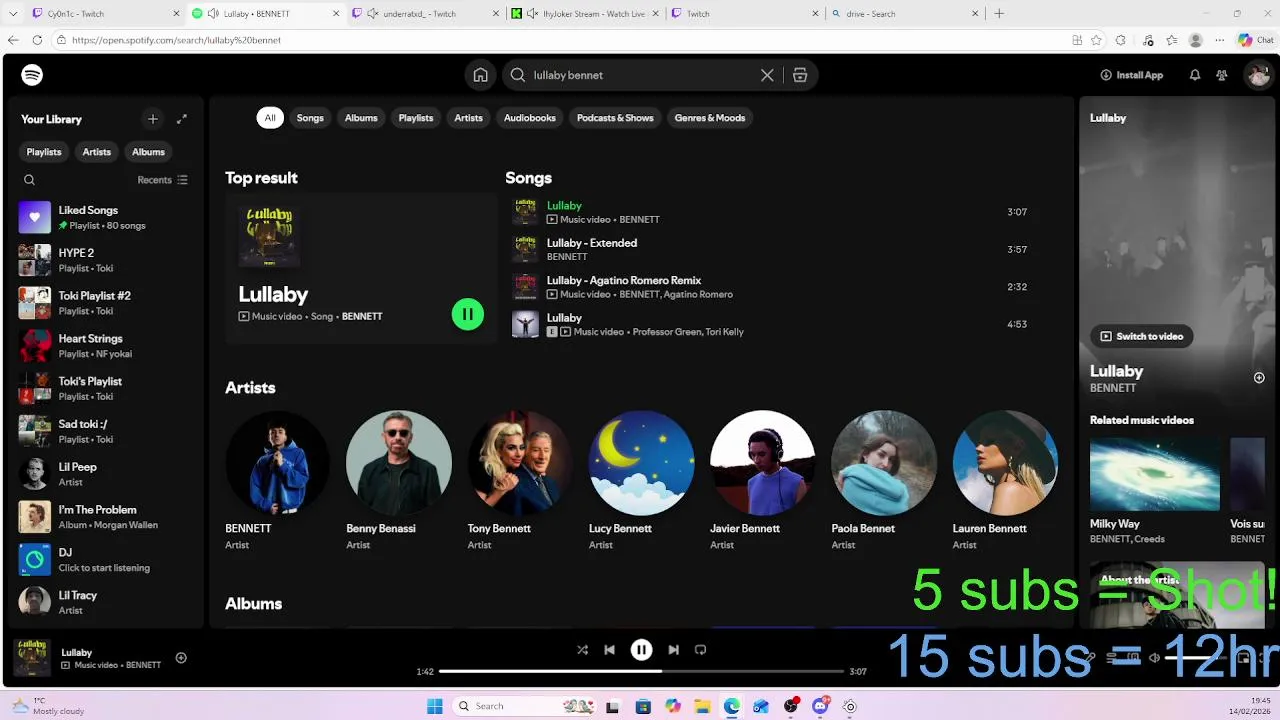Open the Tony Bennett artist card
The height and width of the screenshot is (720, 1280).
click(520, 480)
